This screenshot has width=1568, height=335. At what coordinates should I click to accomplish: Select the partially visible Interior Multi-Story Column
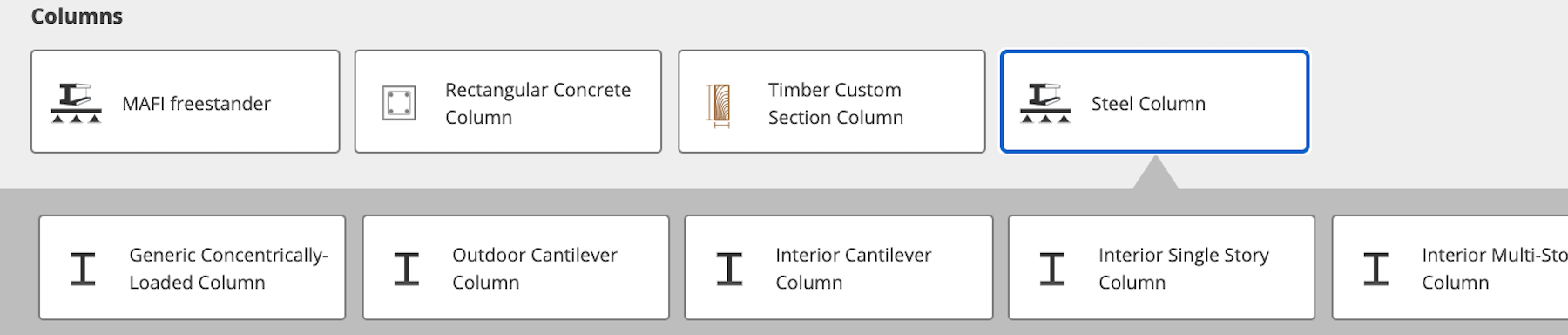point(1450,268)
